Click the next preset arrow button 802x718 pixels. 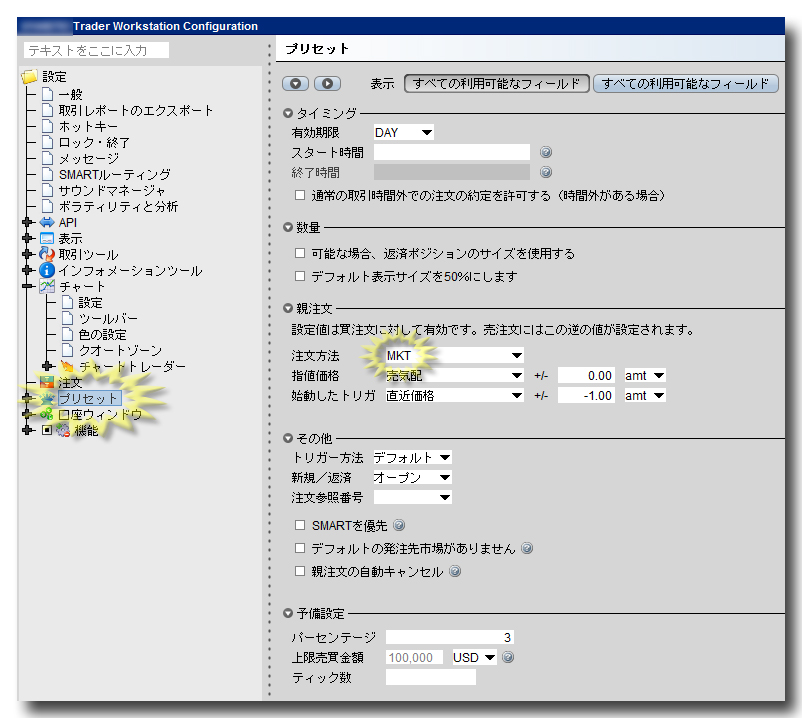[327, 83]
